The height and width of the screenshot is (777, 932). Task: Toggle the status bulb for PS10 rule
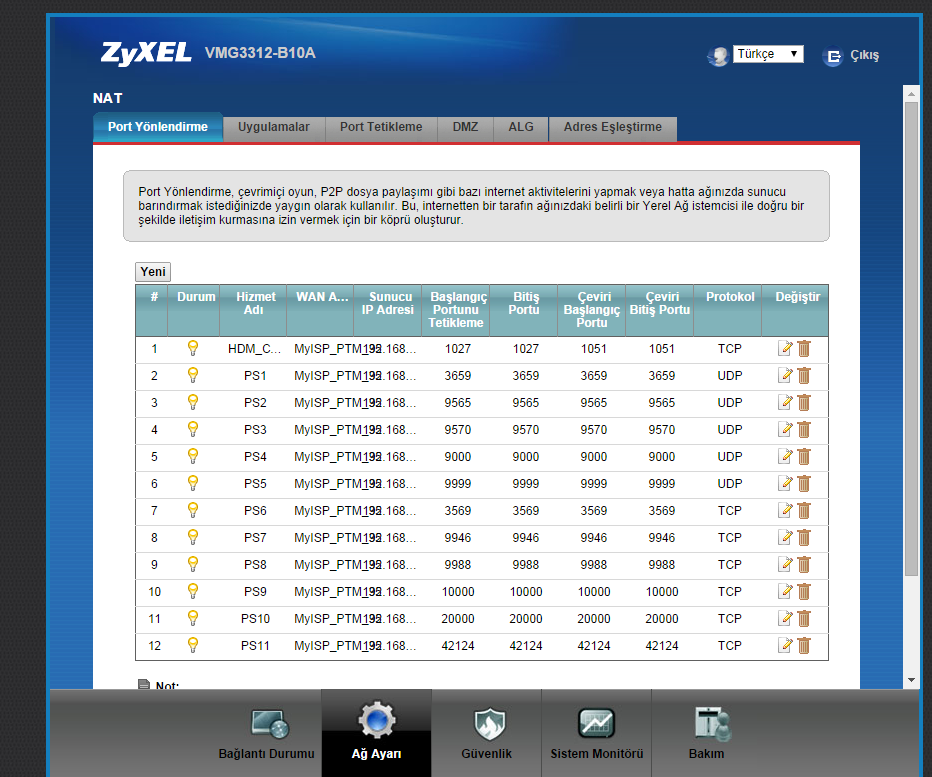[x=193, y=619]
